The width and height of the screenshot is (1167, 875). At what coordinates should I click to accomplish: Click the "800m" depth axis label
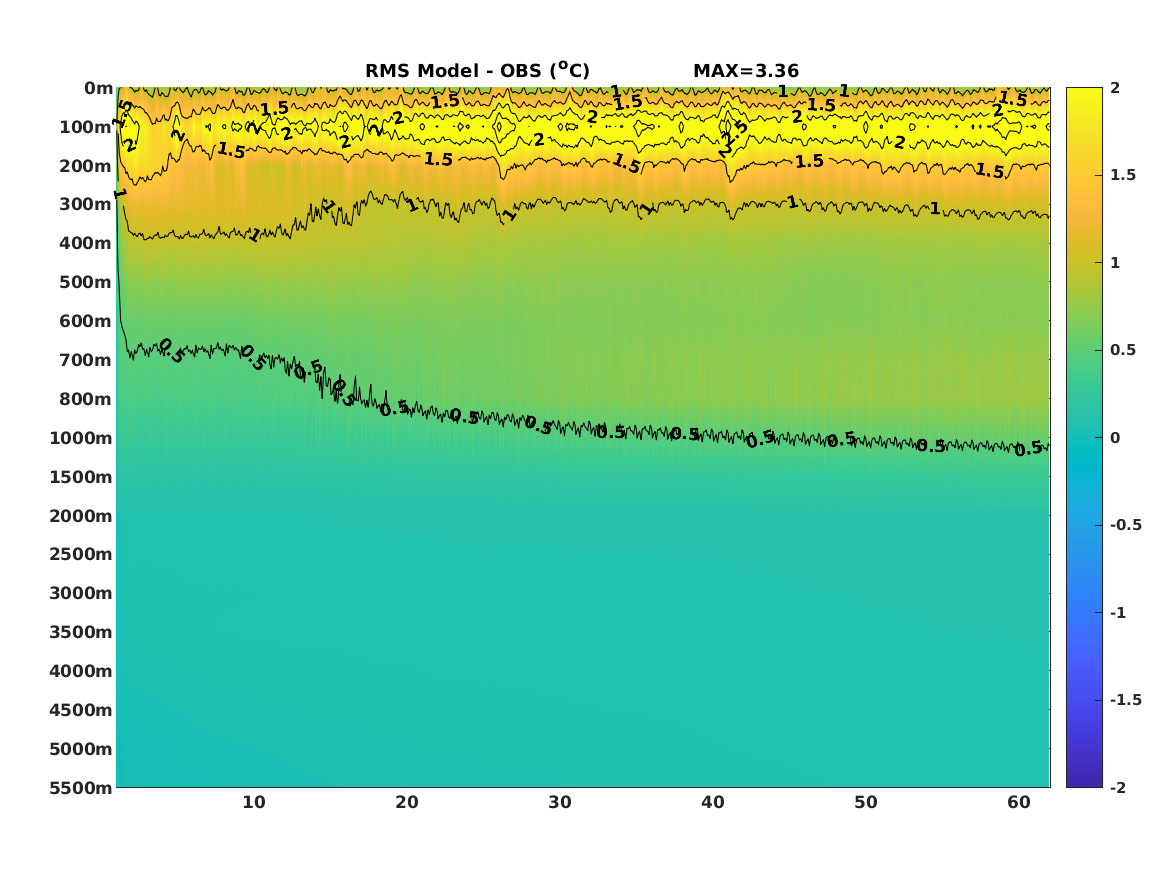(86, 400)
